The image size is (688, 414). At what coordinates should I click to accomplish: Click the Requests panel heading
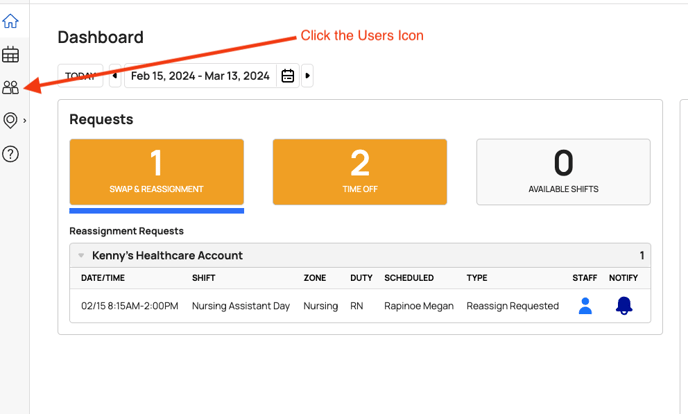tap(101, 119)
